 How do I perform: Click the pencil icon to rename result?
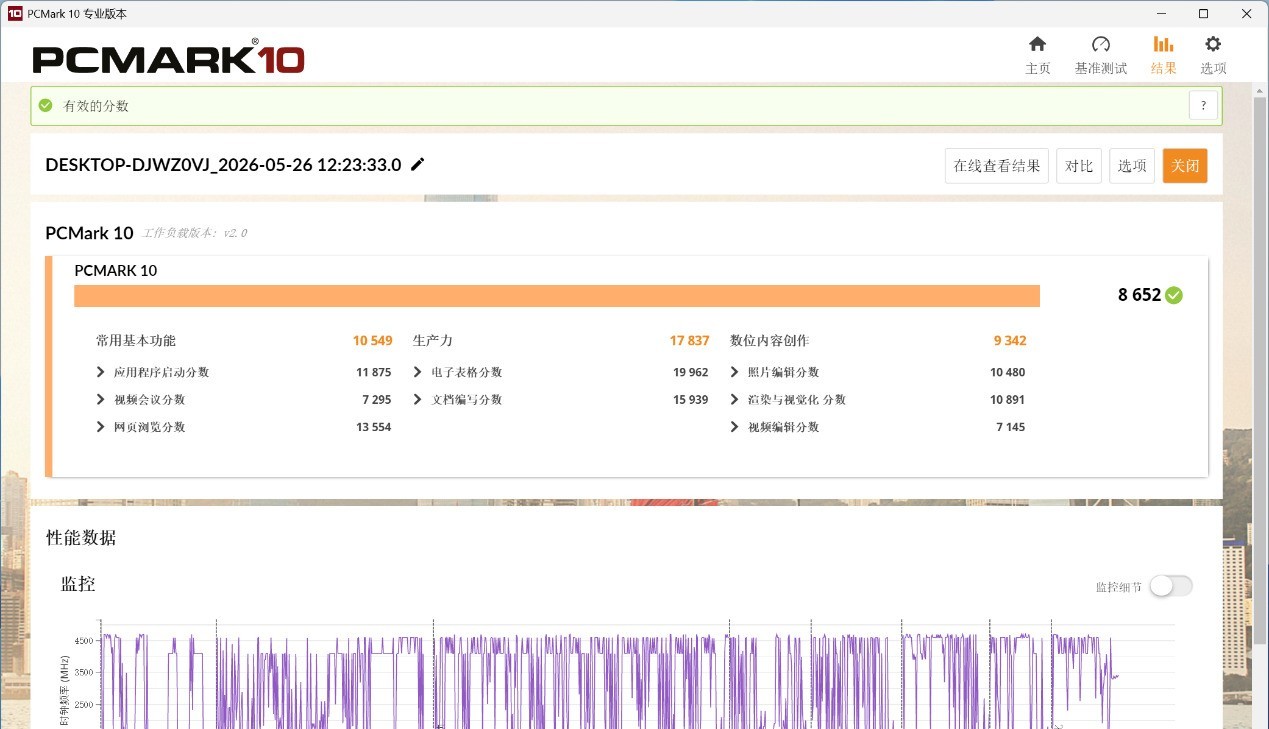pyautogui.click(x=418, y=165)
